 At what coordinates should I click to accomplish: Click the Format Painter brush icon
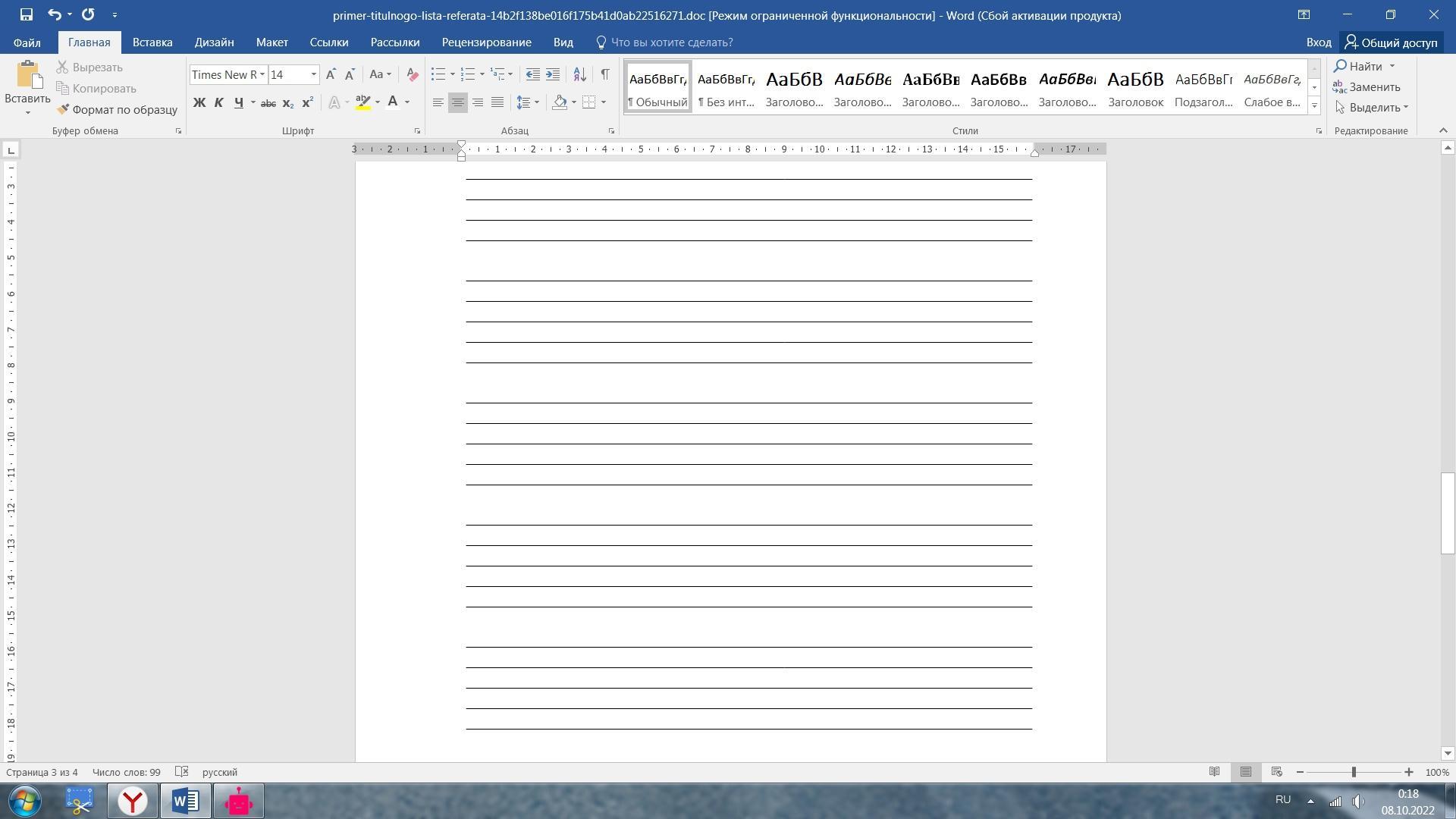[64, 109]
